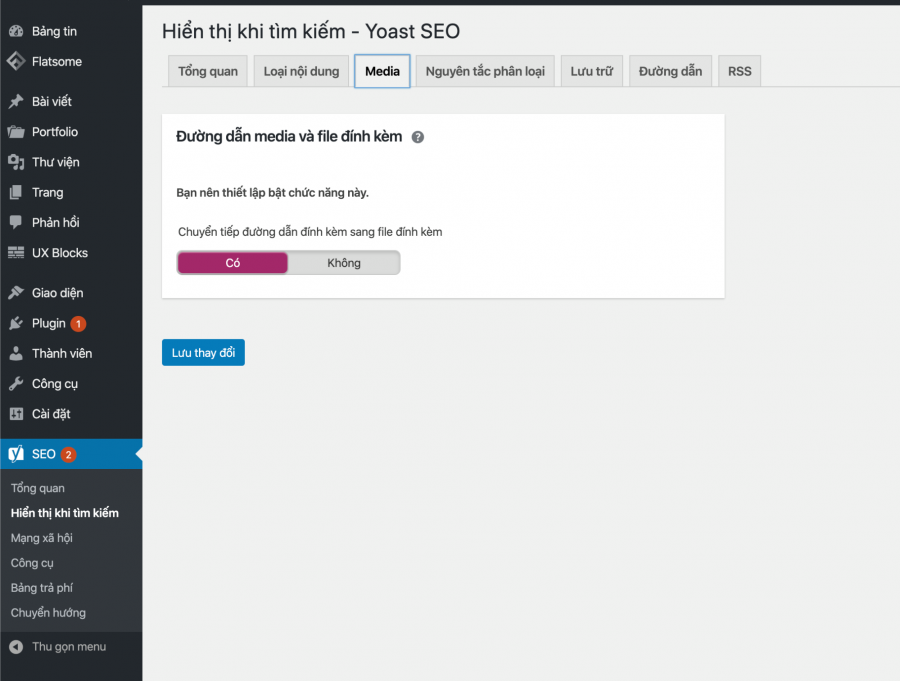This screenshot has width=900, height=681.
Task: Save with Lưu thay đổi button
Action: click(x=203, y=353)
